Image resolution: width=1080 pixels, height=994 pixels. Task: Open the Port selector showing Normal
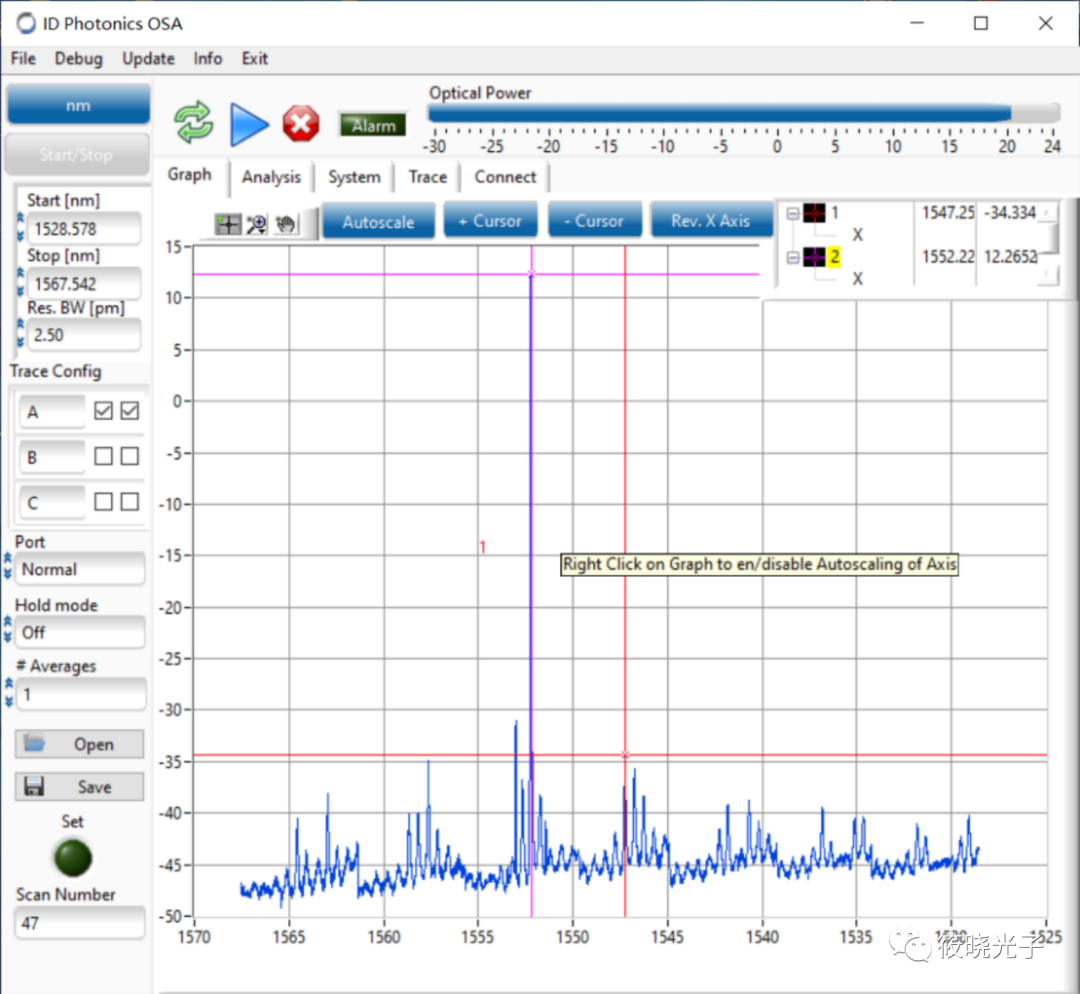tap(80, 569)
